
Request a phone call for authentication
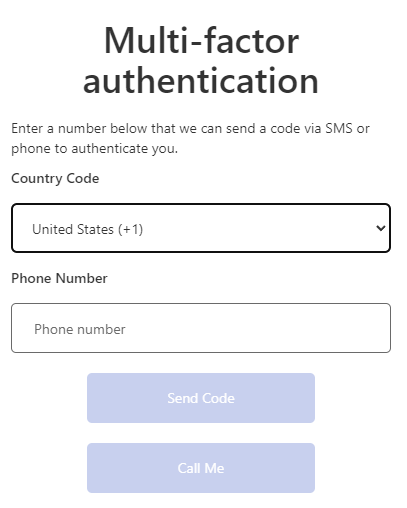tap(201, 468)
